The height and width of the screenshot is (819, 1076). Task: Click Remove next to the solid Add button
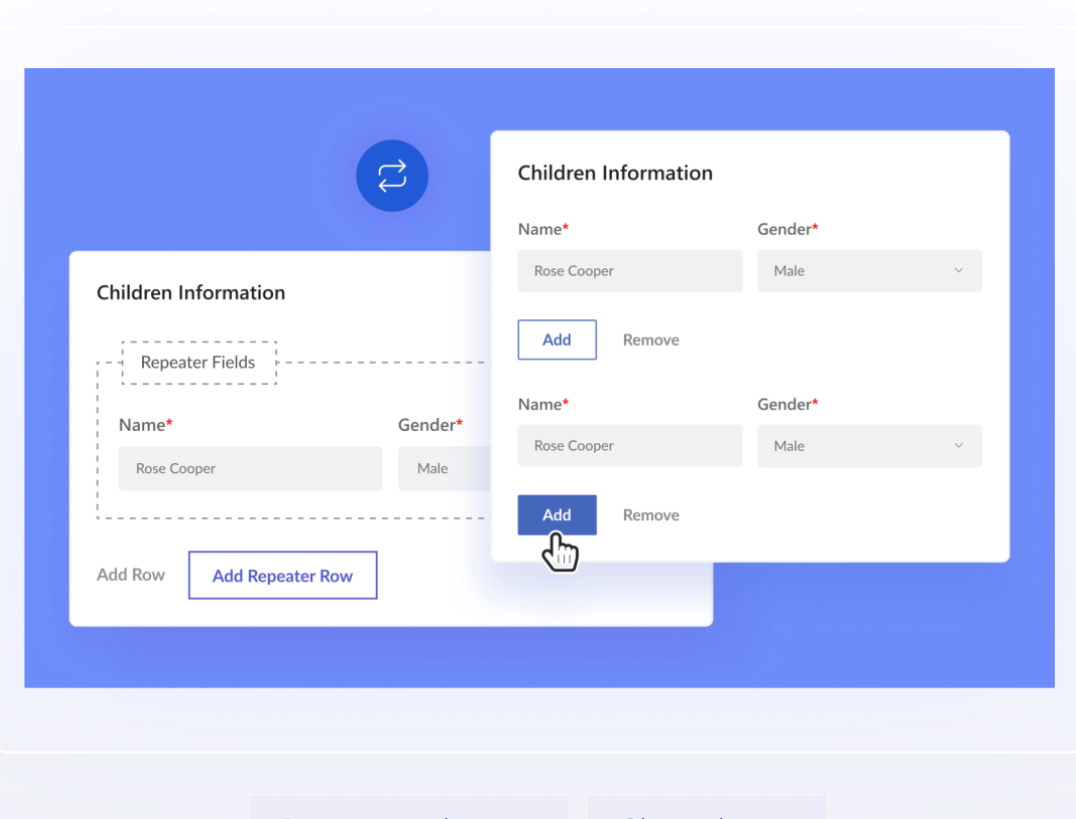(x=651, y=515)
